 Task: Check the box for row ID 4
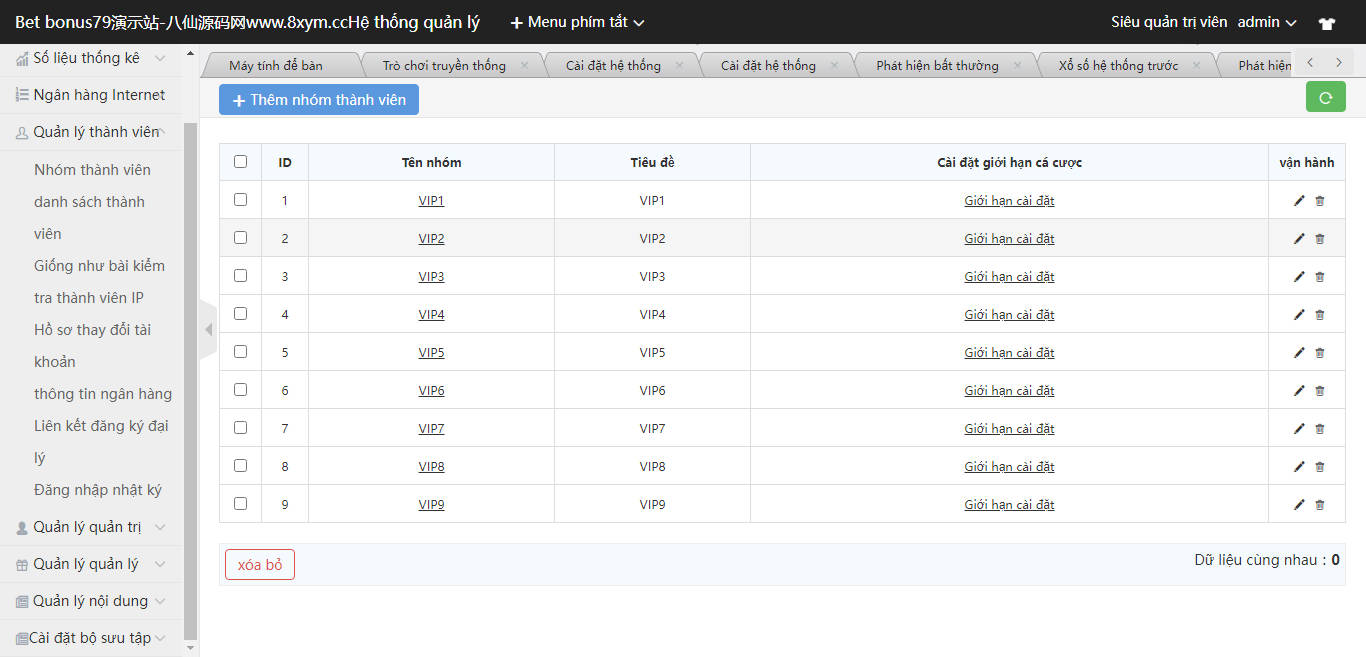pyautogui.click(x=240, y=313)
